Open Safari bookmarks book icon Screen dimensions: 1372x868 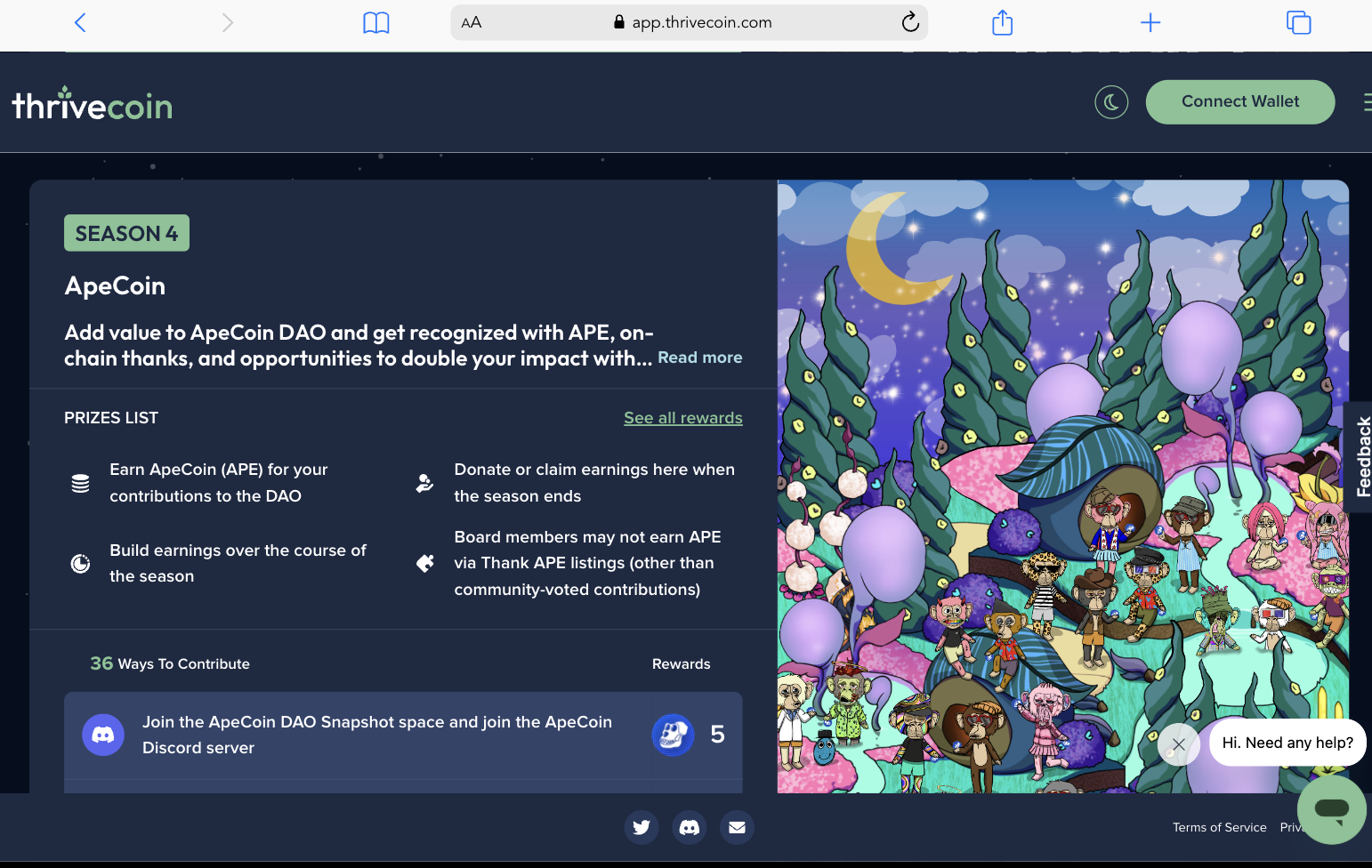[376, 22]
